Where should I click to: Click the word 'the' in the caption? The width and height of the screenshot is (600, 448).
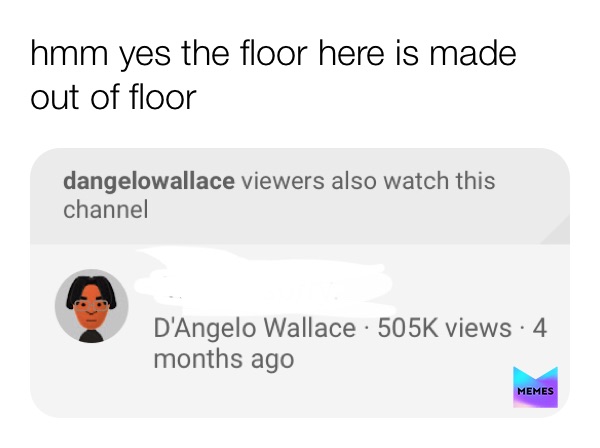(206, 54)
